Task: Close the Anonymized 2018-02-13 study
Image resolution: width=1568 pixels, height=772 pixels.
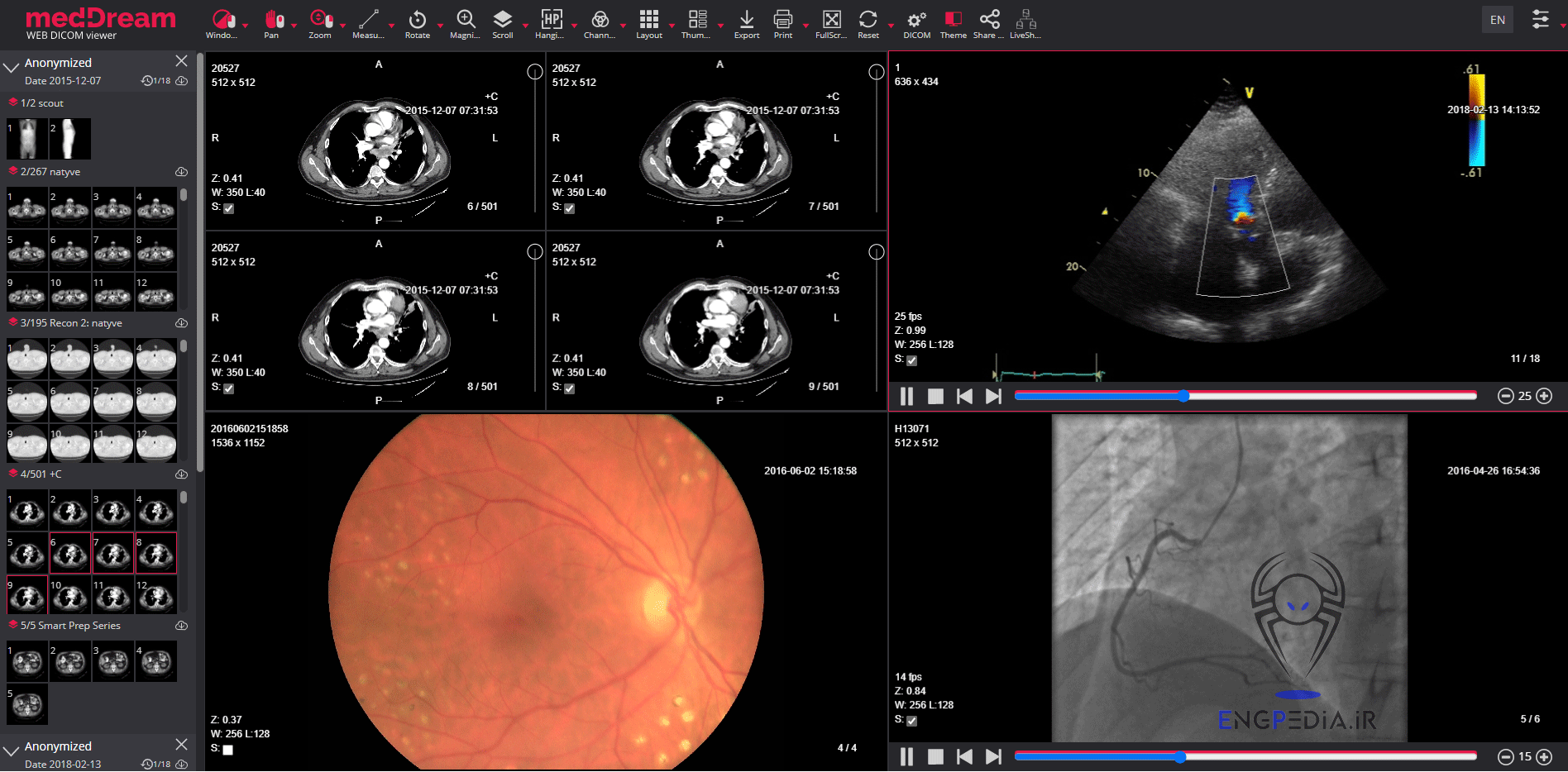Action: [182, 745]
